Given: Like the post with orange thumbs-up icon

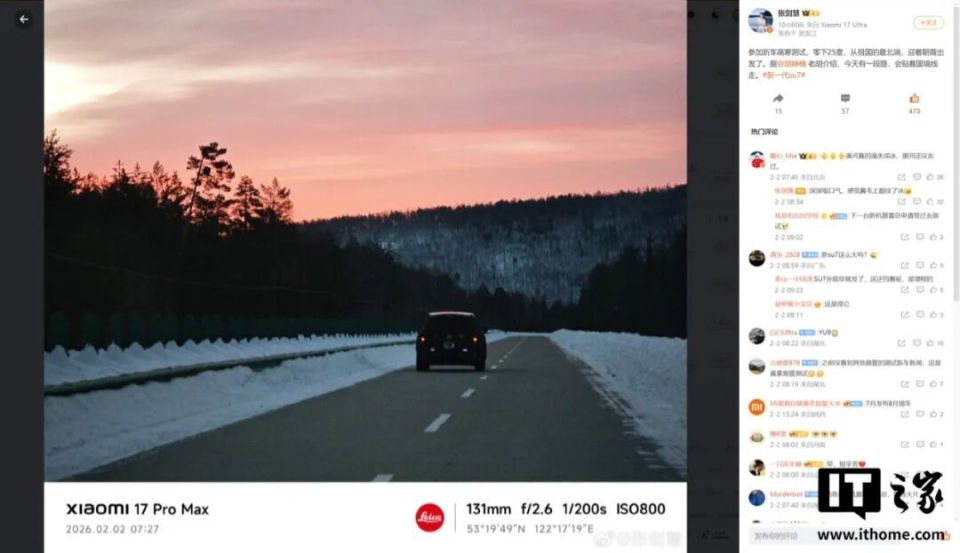Looking at the screenshot, I should point(914,99).
